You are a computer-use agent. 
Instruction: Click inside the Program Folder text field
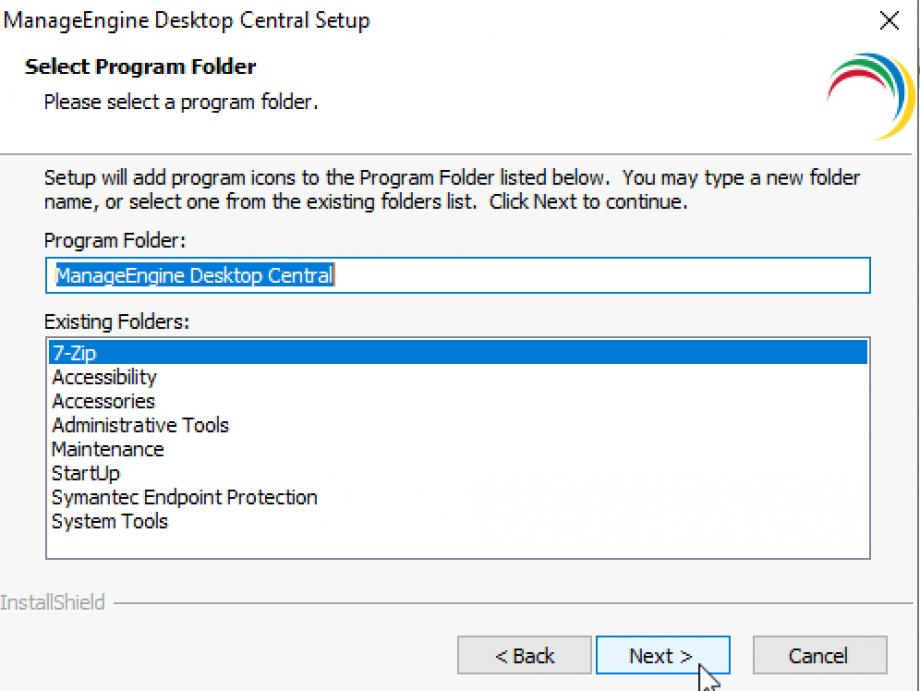coord(500,275)
